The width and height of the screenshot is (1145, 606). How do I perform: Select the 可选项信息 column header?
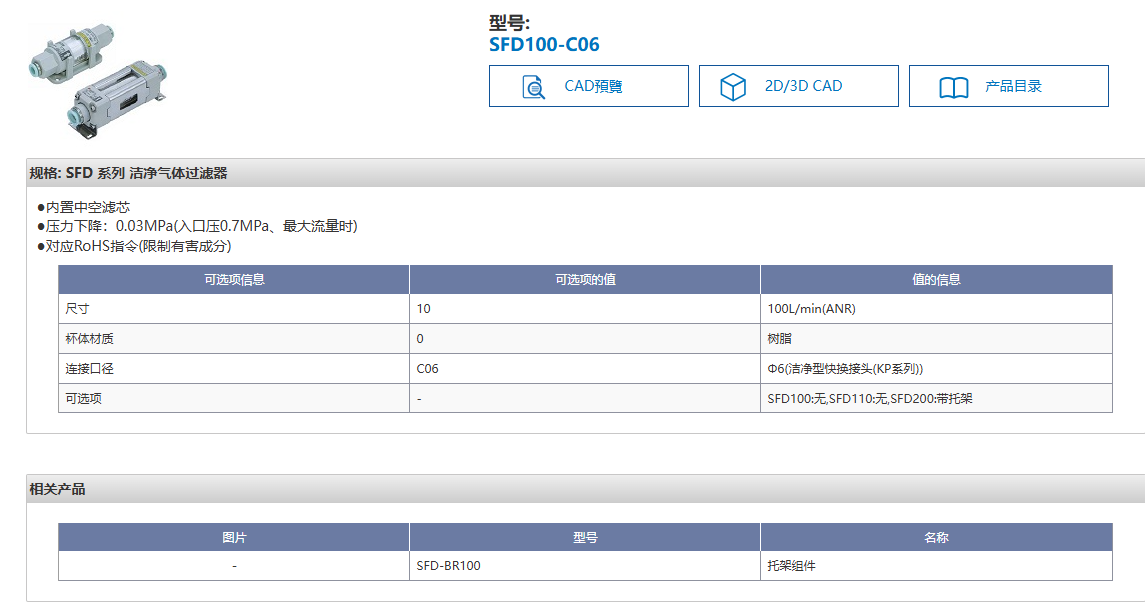(x=234, y=280)
